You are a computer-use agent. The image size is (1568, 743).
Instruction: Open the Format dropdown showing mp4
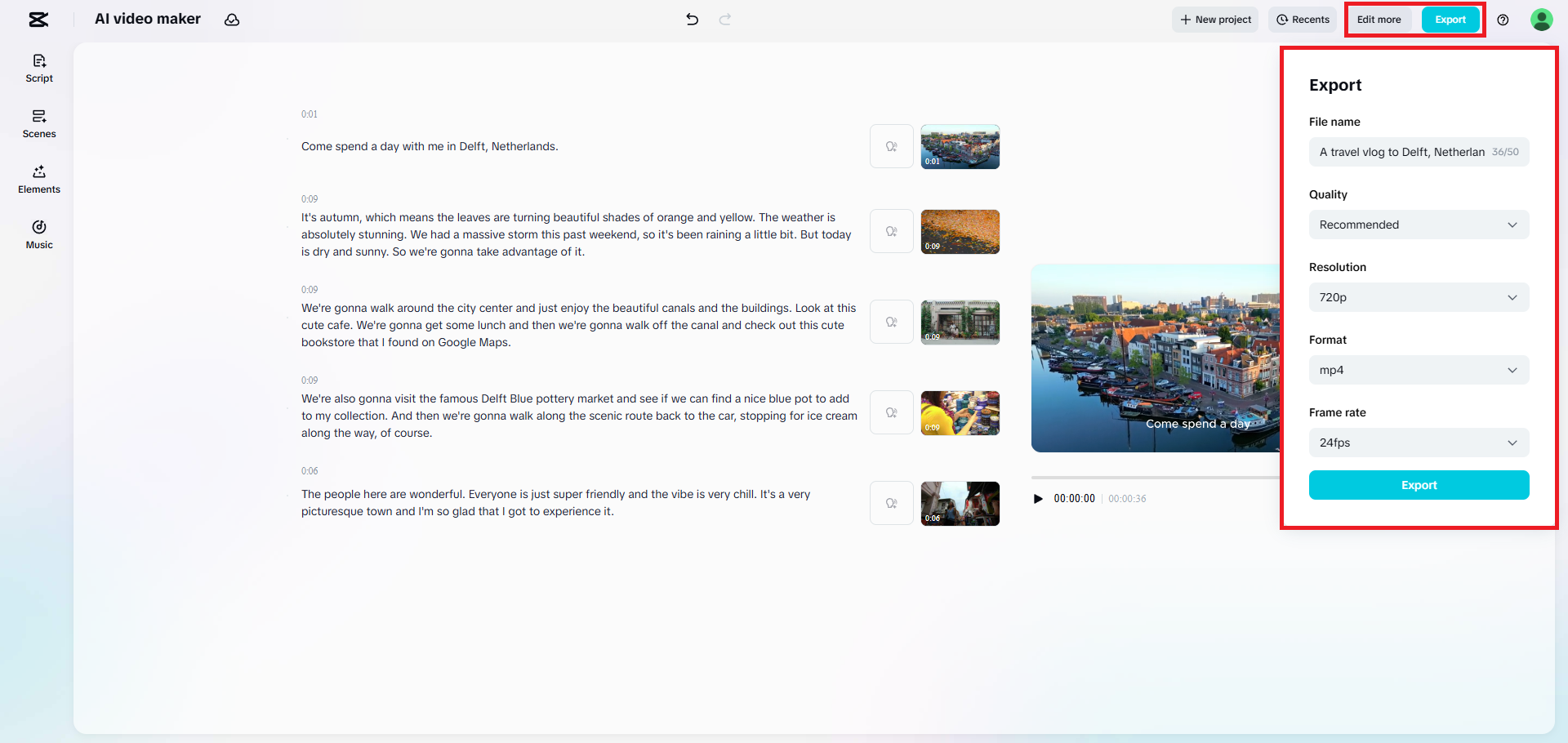pyautogui.click(x=1419, y=370)
